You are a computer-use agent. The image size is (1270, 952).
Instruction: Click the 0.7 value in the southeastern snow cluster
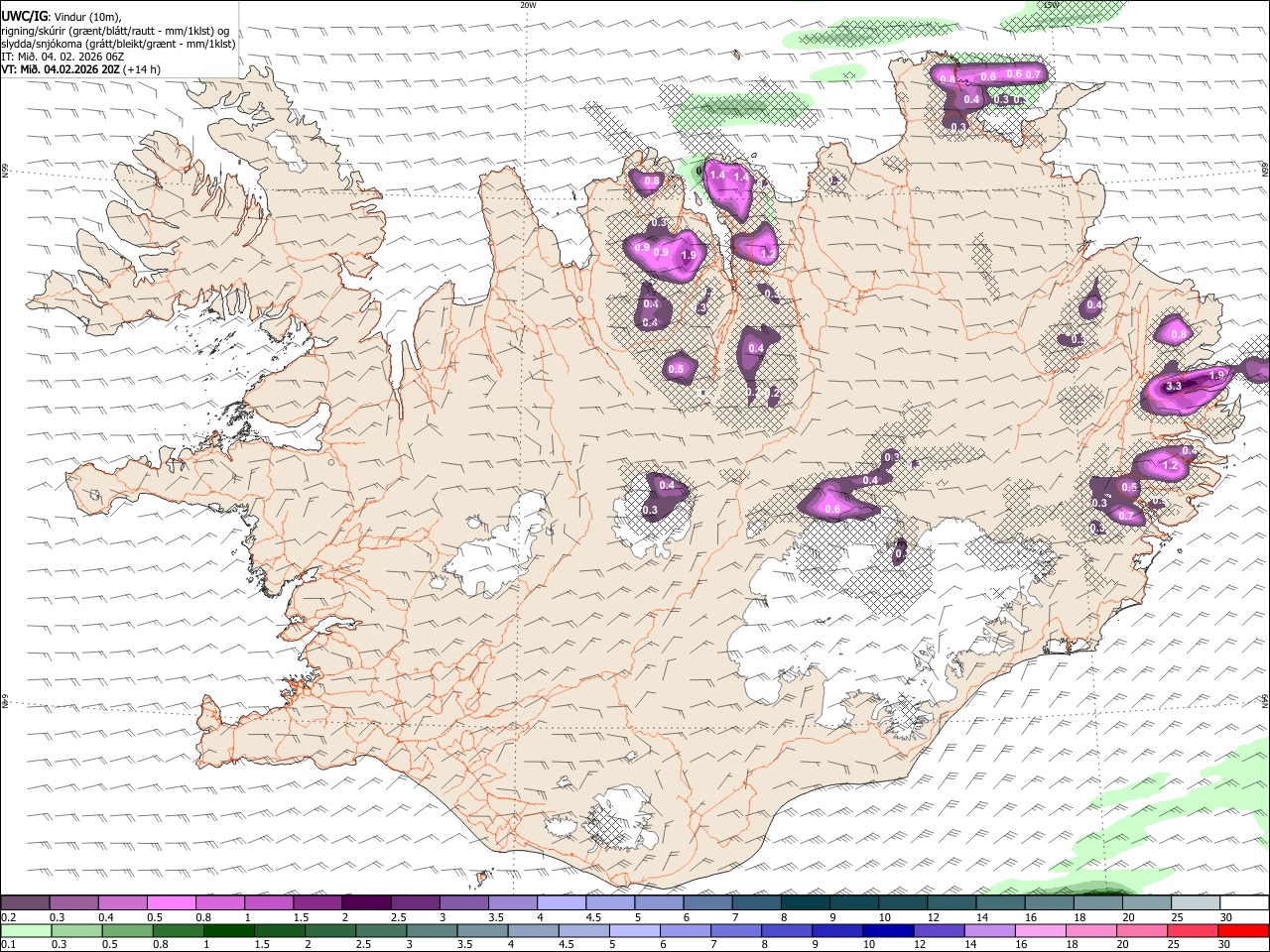pos(1126,516)
